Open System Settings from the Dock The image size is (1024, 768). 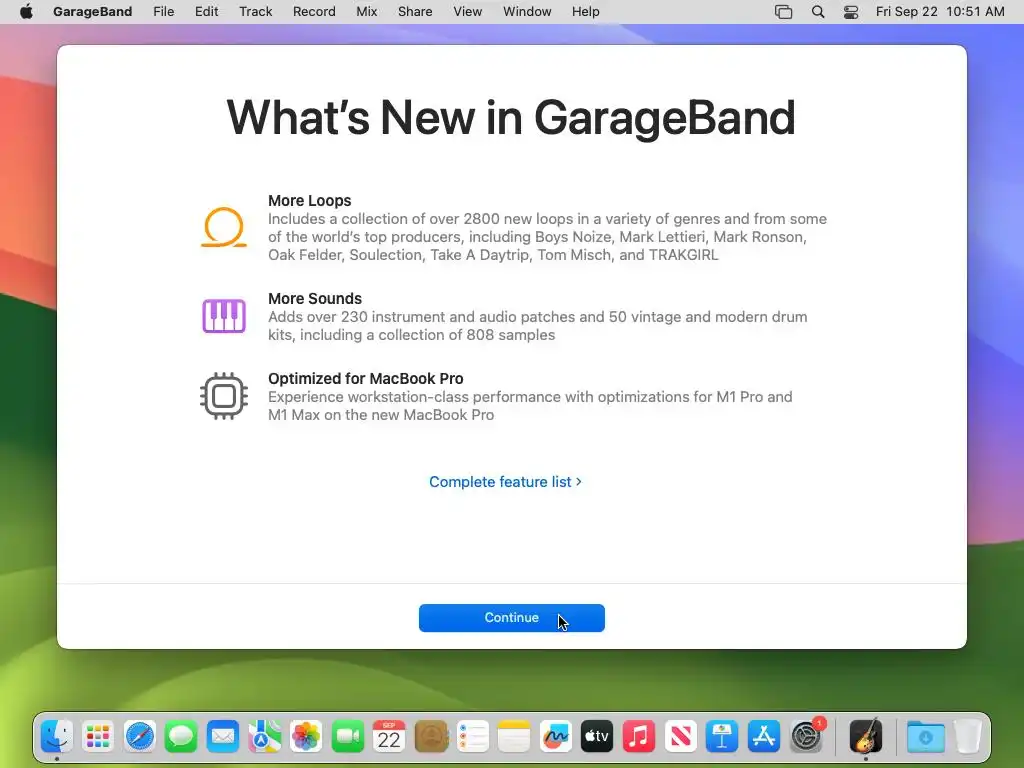(807, 737)
